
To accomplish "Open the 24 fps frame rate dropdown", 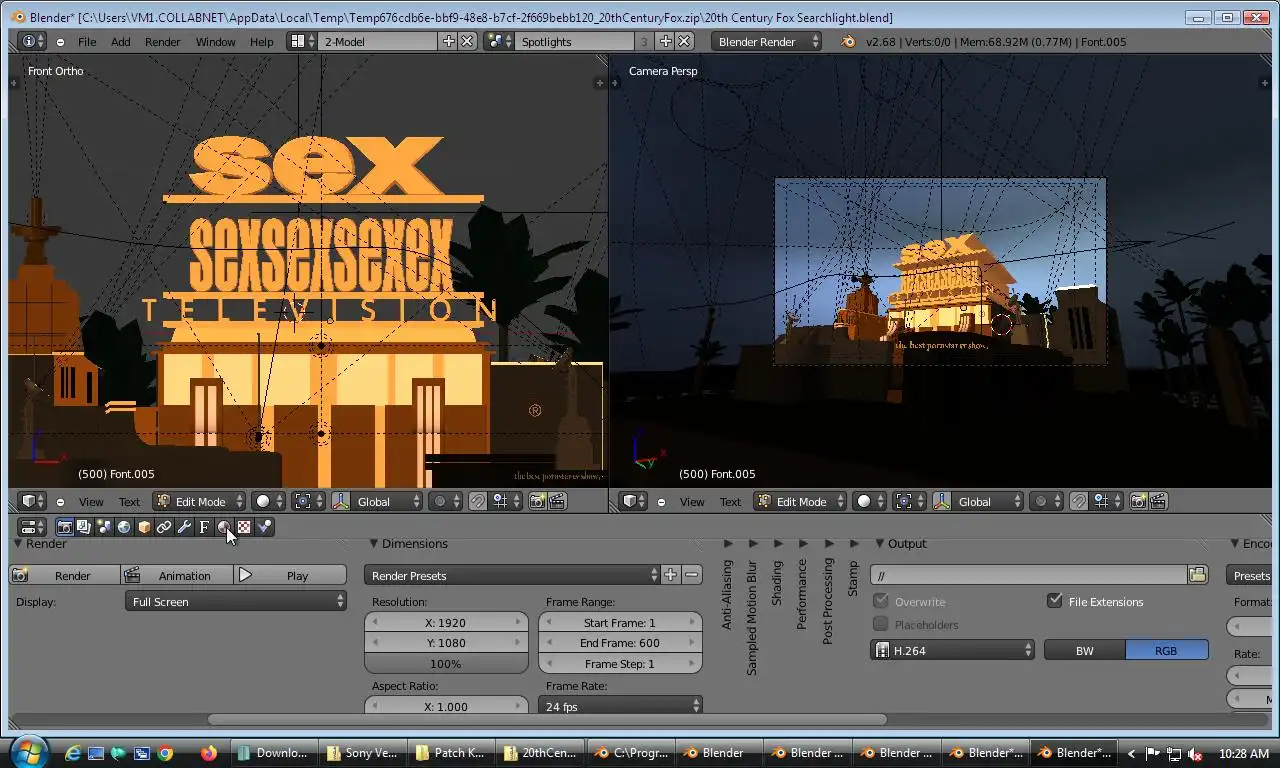I will coord(620,706).
